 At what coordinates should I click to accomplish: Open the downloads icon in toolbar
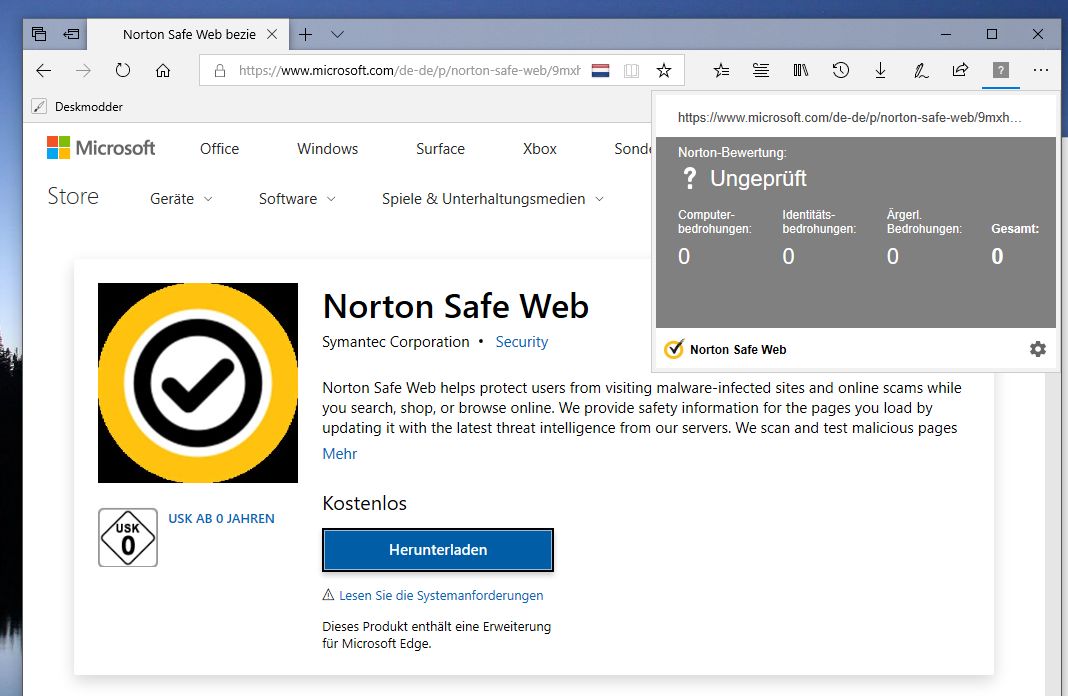880,70
